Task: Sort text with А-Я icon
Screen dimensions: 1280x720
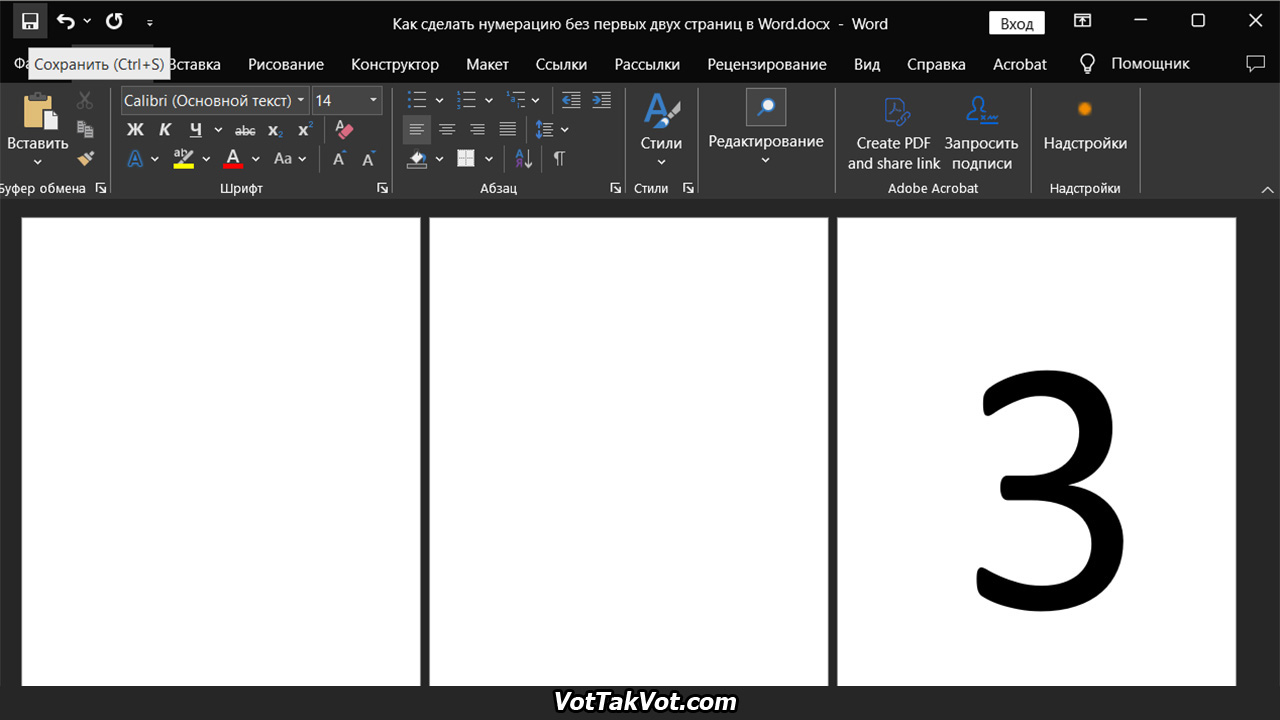Action: pos(524,158)
